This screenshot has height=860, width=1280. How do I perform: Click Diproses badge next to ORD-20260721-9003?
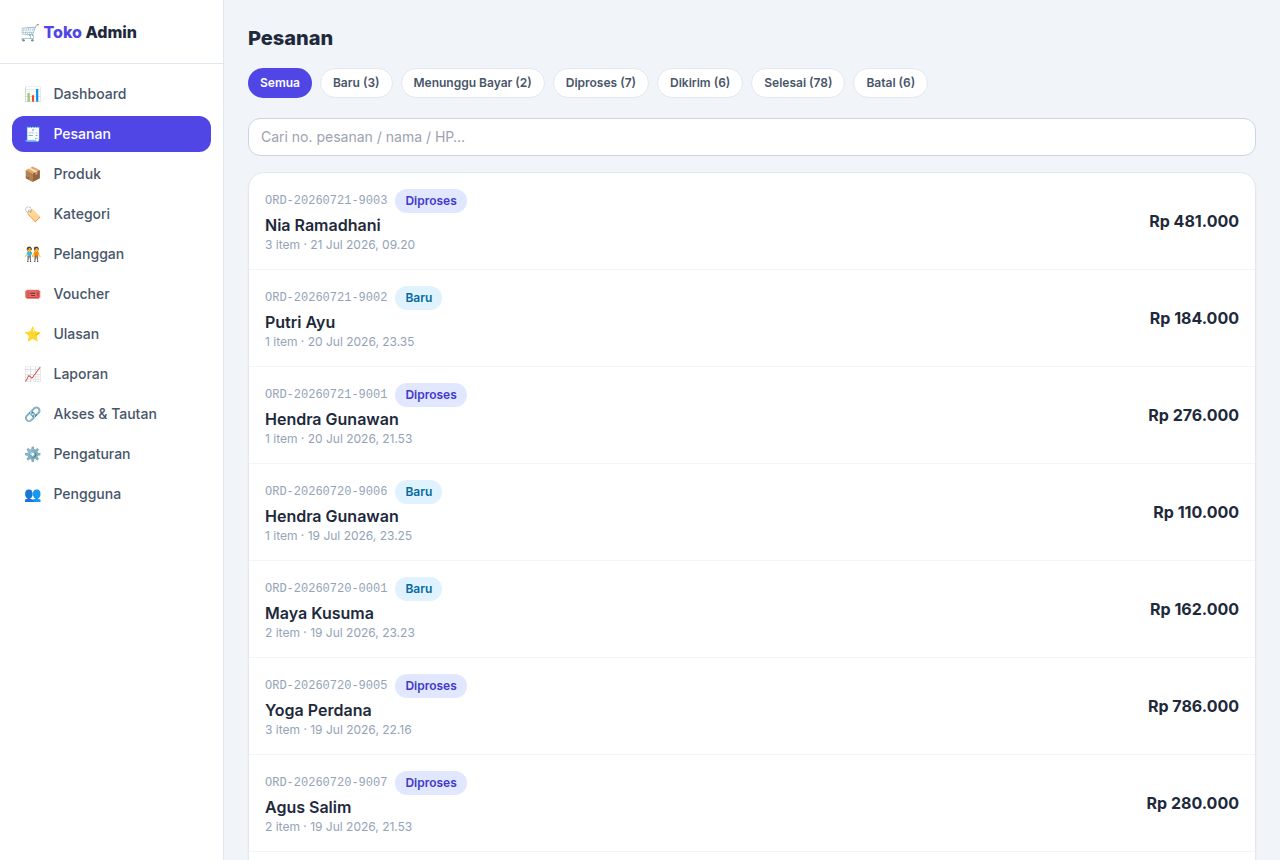[x=431, y=201]
